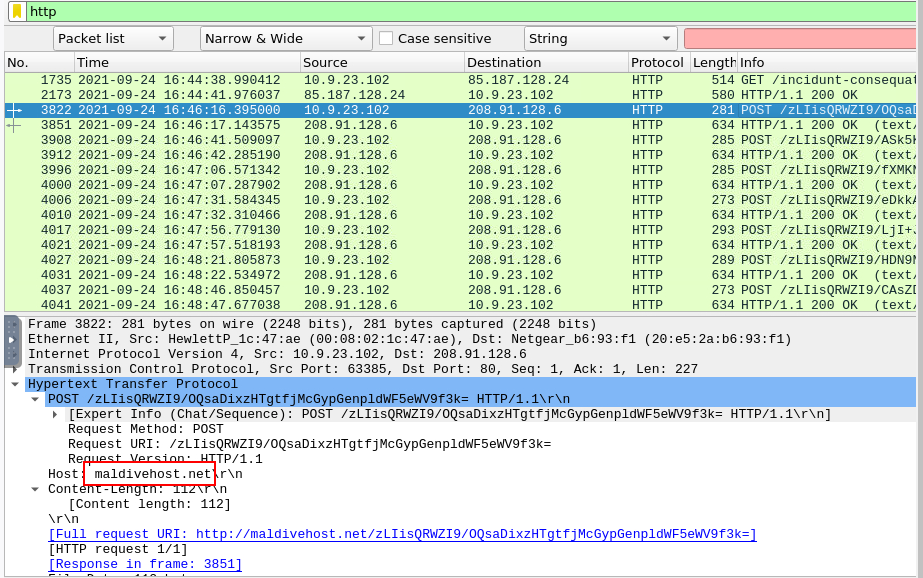Sort packets by the Time column header
923x578 pixels.
(x=185, y=62)
